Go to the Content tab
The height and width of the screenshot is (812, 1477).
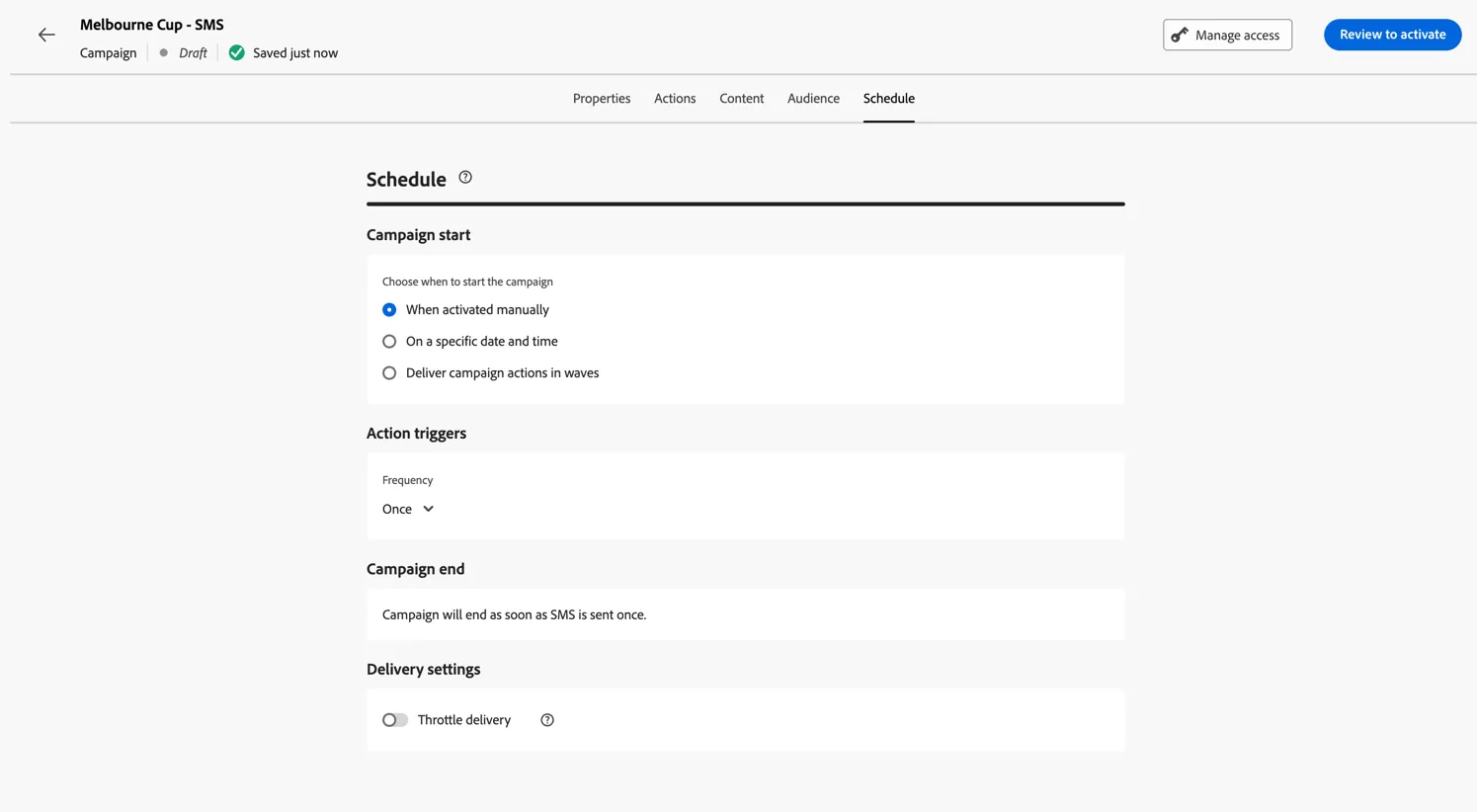pos(742,99)
